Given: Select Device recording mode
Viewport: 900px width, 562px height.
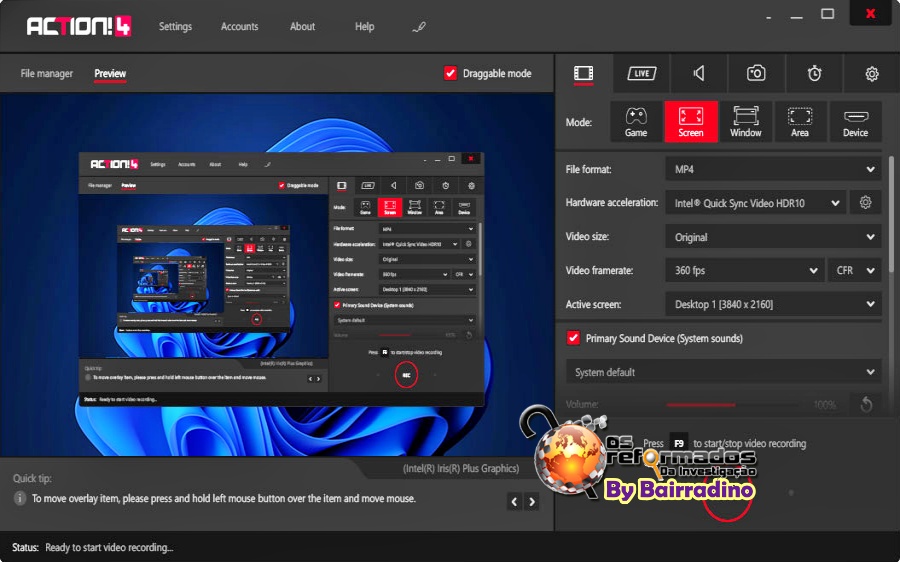Looking at the screenshot, I should tap(855, 122).
